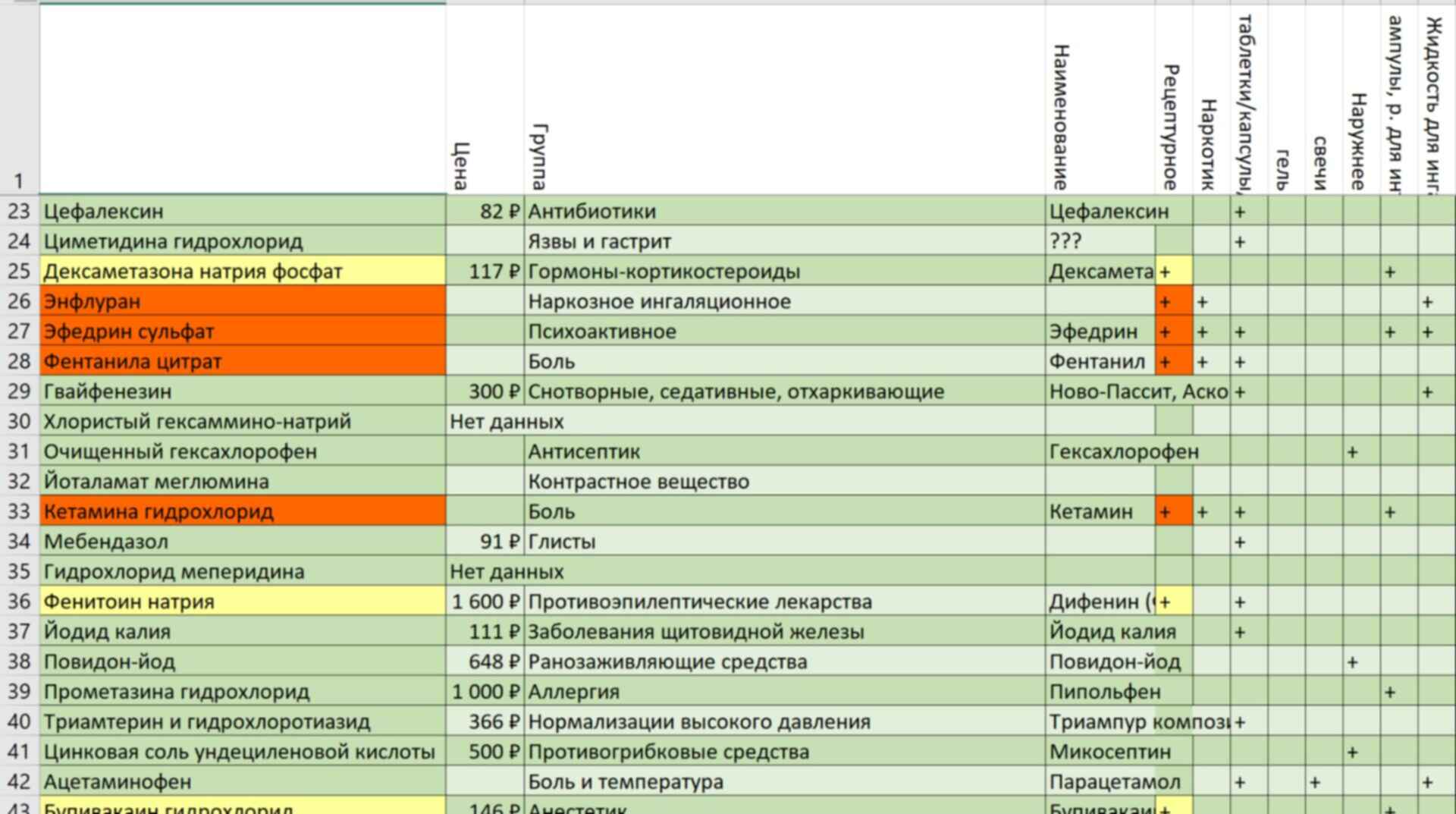Image resolution: width=1456 pixels, height=814 pixels.
Task: Click the Гексахлорофен name cell
Action: 1100,451
